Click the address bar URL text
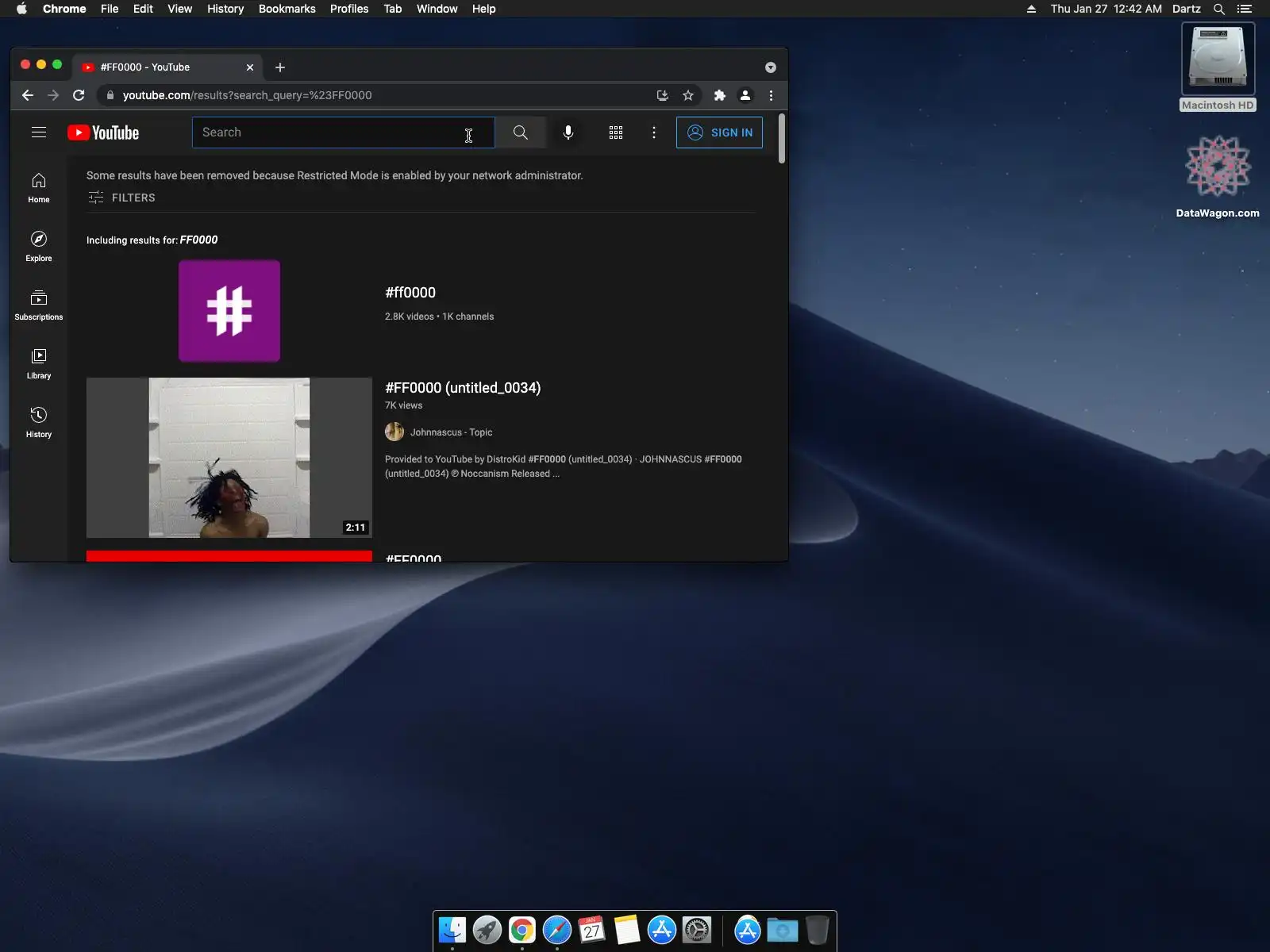This screenshot has width=1270, height=952. (x=248, y=95)
